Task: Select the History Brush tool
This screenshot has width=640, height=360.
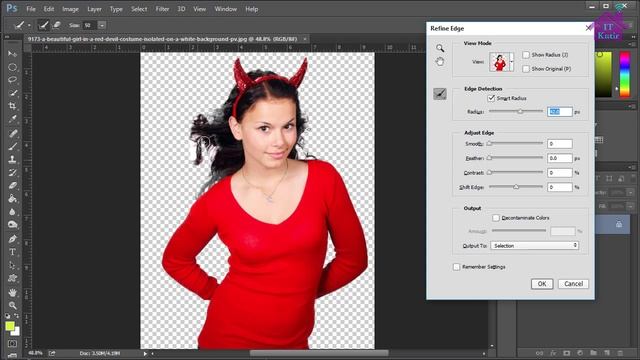Action: tap(13, 172)
